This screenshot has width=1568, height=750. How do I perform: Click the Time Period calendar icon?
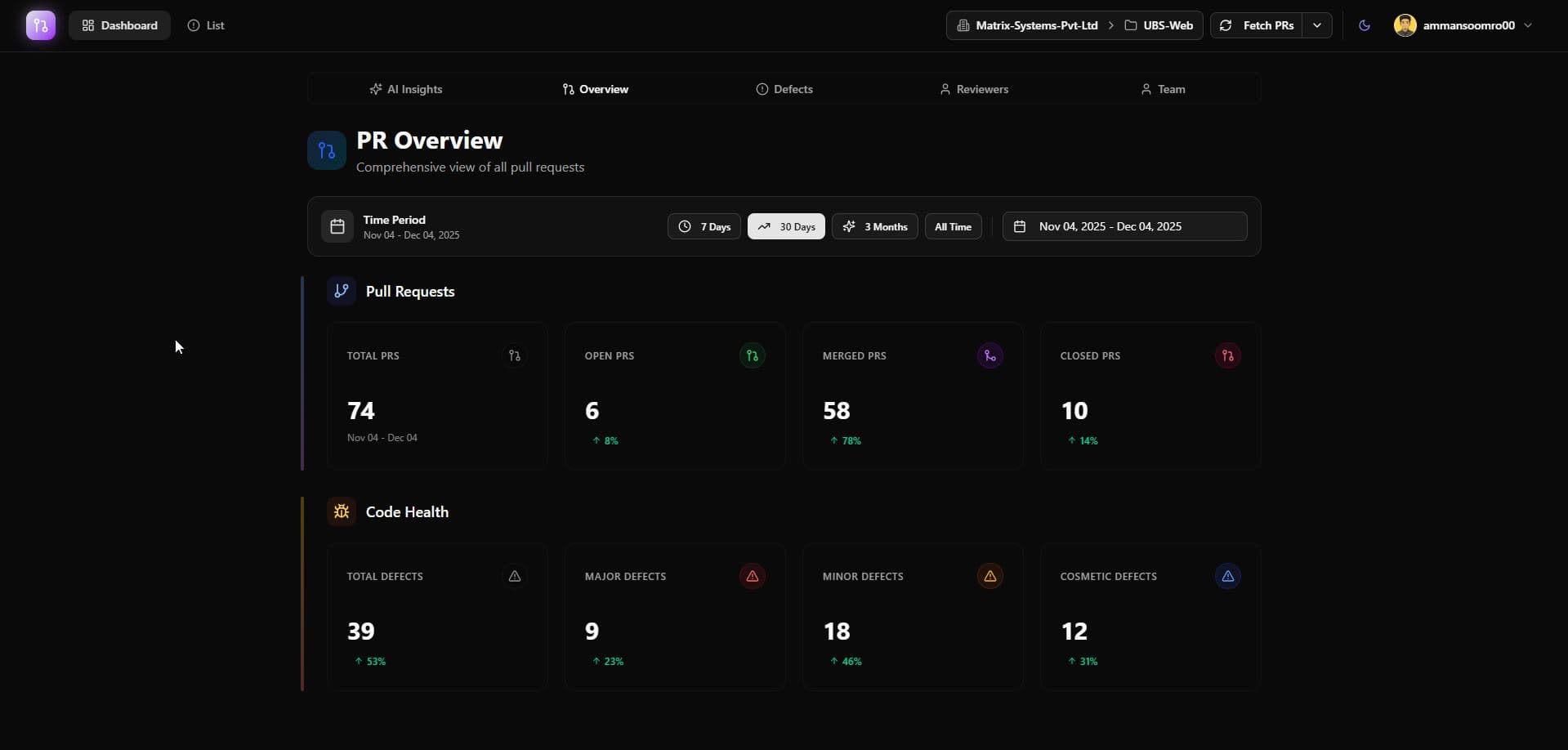pos(337,226)
